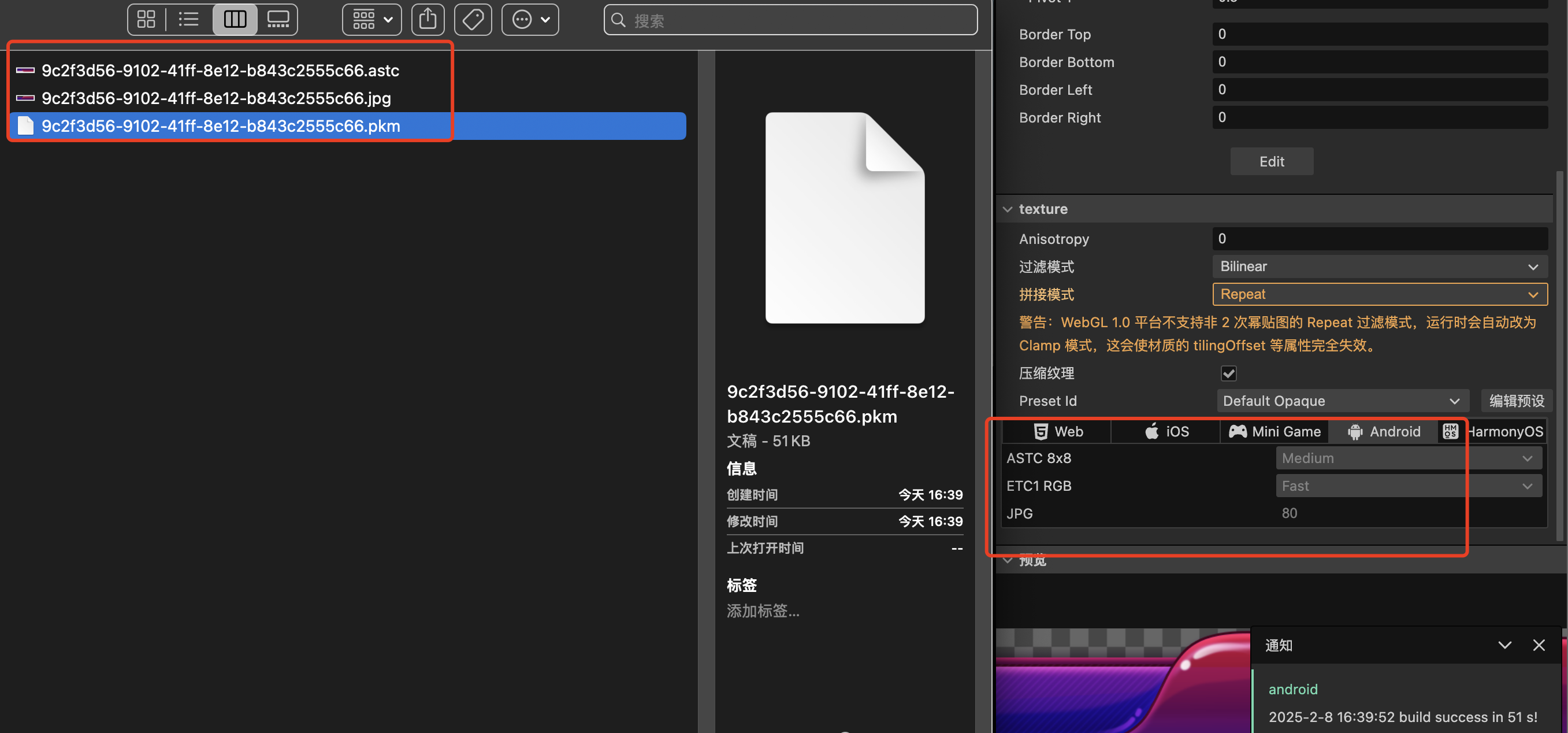Switch Finder to icon grid view
This screenshot has width=1568, height=733.
coord(146,20)
